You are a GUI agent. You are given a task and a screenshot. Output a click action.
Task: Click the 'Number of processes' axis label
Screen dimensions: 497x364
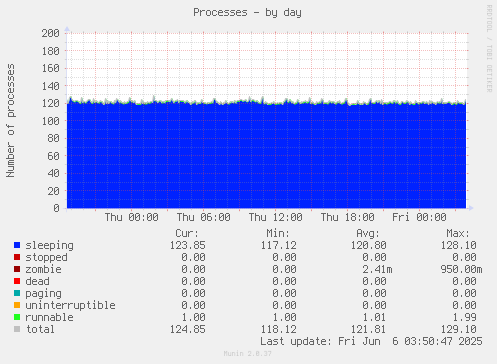coord(10,120)
